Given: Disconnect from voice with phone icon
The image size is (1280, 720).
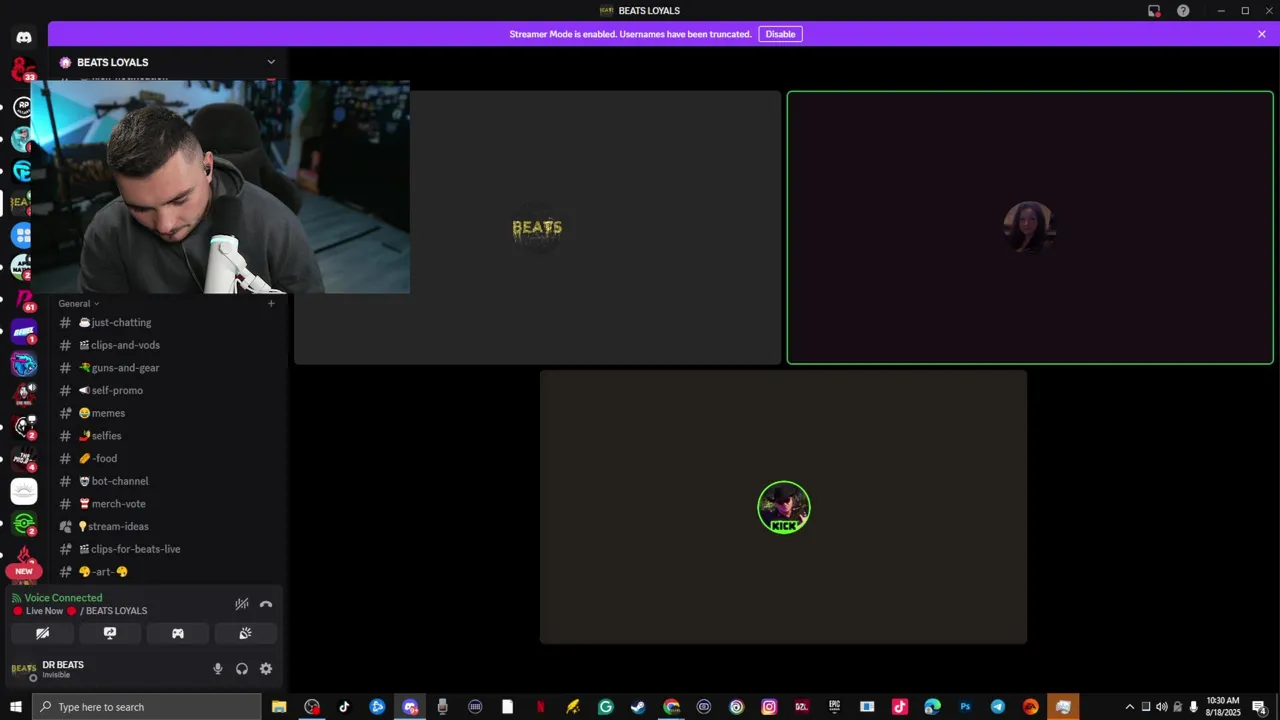Looking at the screenshot, I should tap(266, 604).
